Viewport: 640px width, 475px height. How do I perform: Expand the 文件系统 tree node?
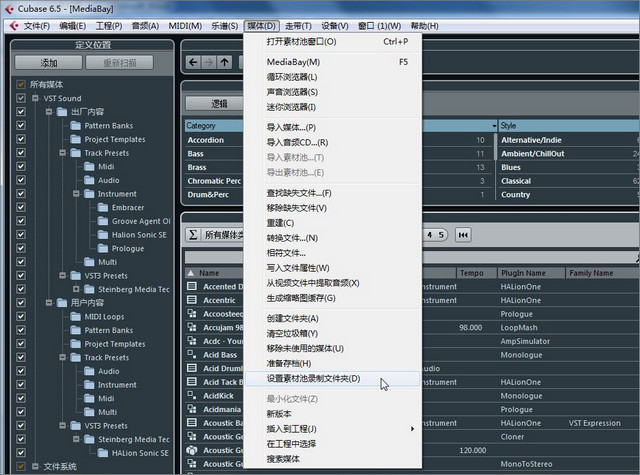pos(33,466)
